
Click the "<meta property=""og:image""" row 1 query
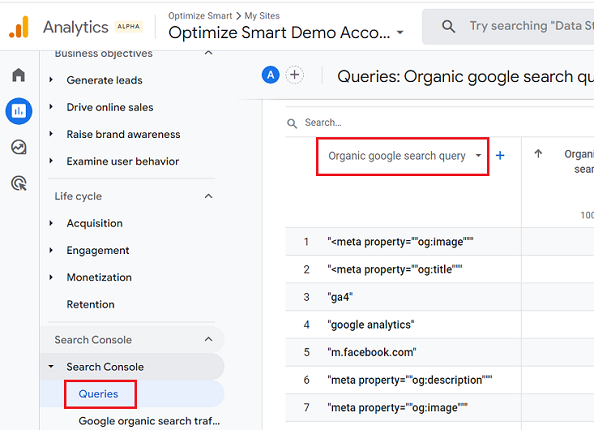400,242
